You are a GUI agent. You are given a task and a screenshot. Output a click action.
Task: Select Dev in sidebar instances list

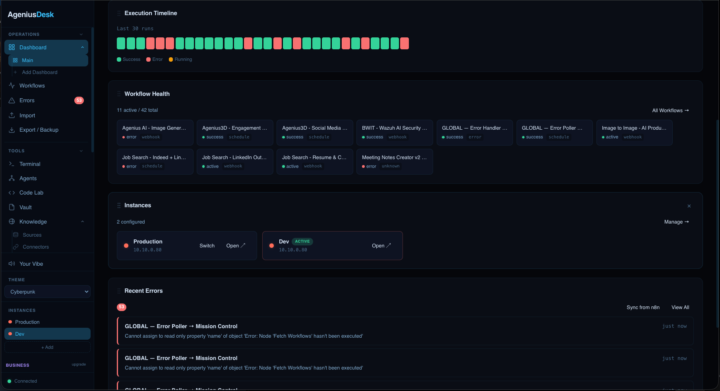tap(47, 334)
